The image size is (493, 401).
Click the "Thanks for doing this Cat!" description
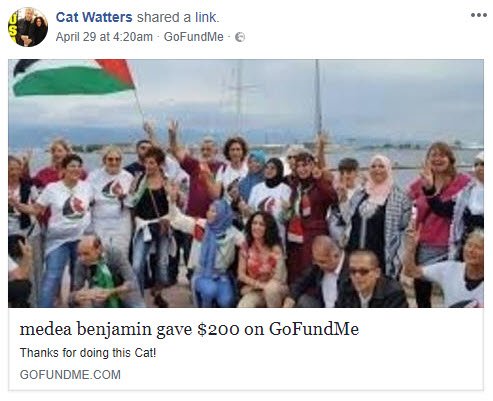pyautogui.click(x=88, y=353)
